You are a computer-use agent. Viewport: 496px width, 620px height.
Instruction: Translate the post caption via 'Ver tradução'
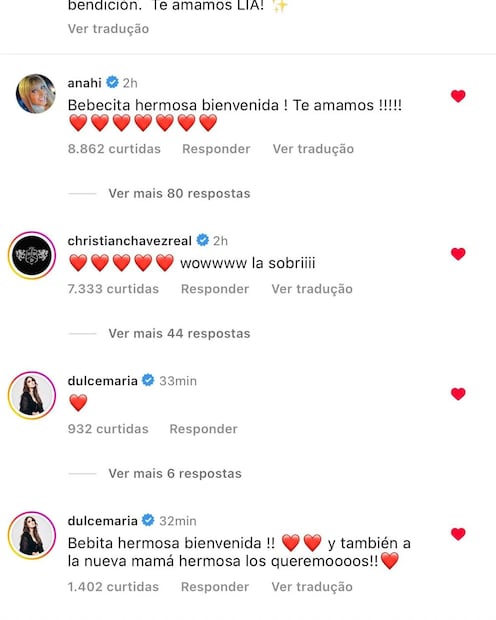click(x=108, y=29)
